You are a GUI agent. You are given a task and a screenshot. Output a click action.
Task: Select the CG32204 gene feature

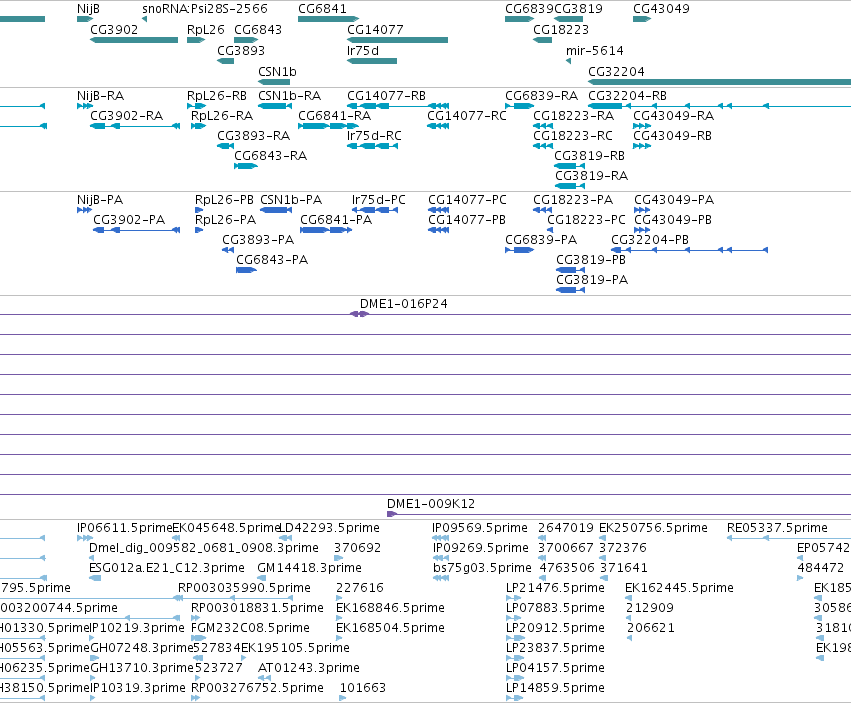tap(720, 82)
